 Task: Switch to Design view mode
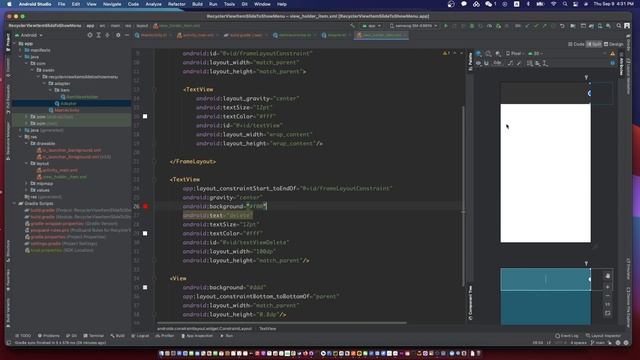tap(613, 44)
